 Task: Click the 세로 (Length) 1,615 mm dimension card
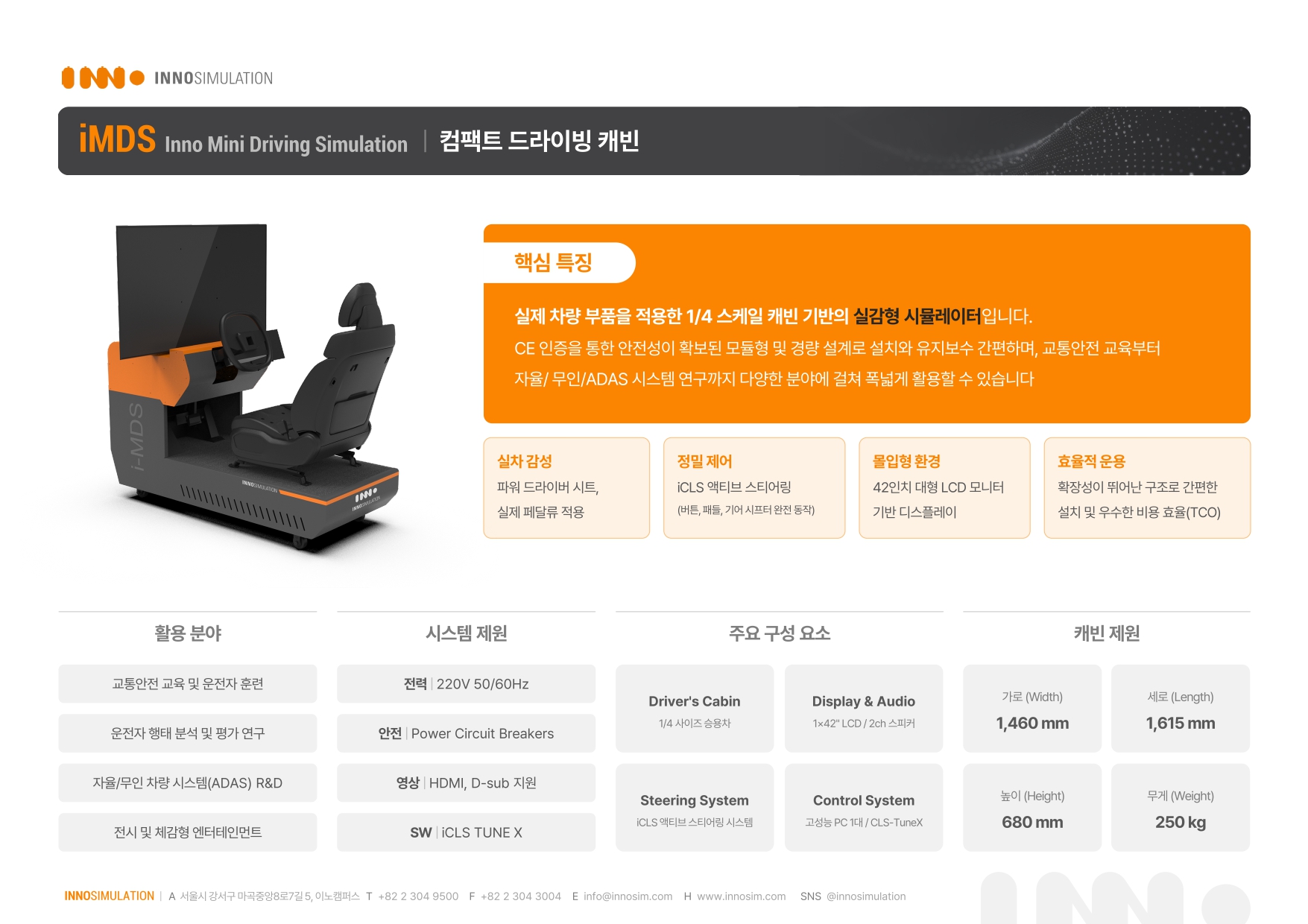(x=1181, y=709)
